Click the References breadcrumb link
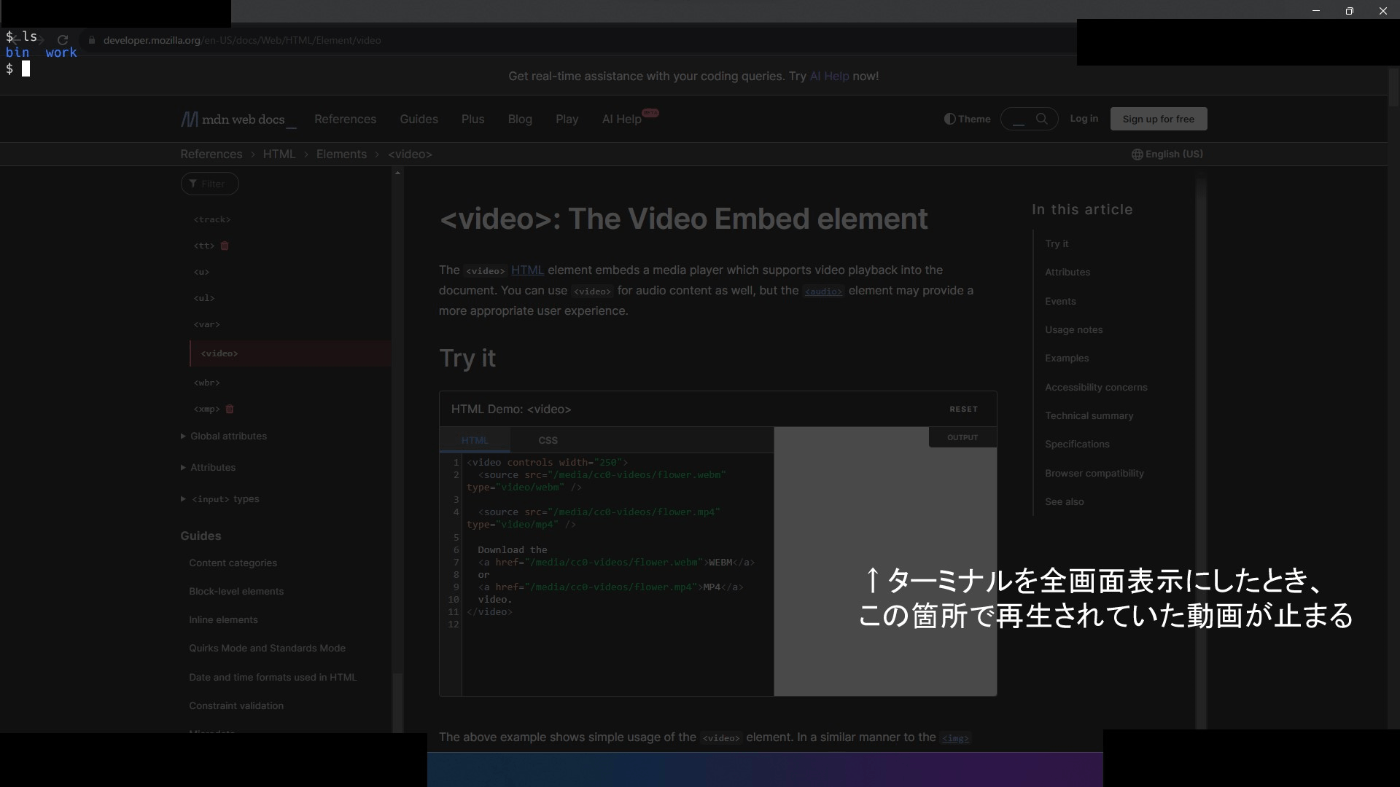 [x=211, y=154]
